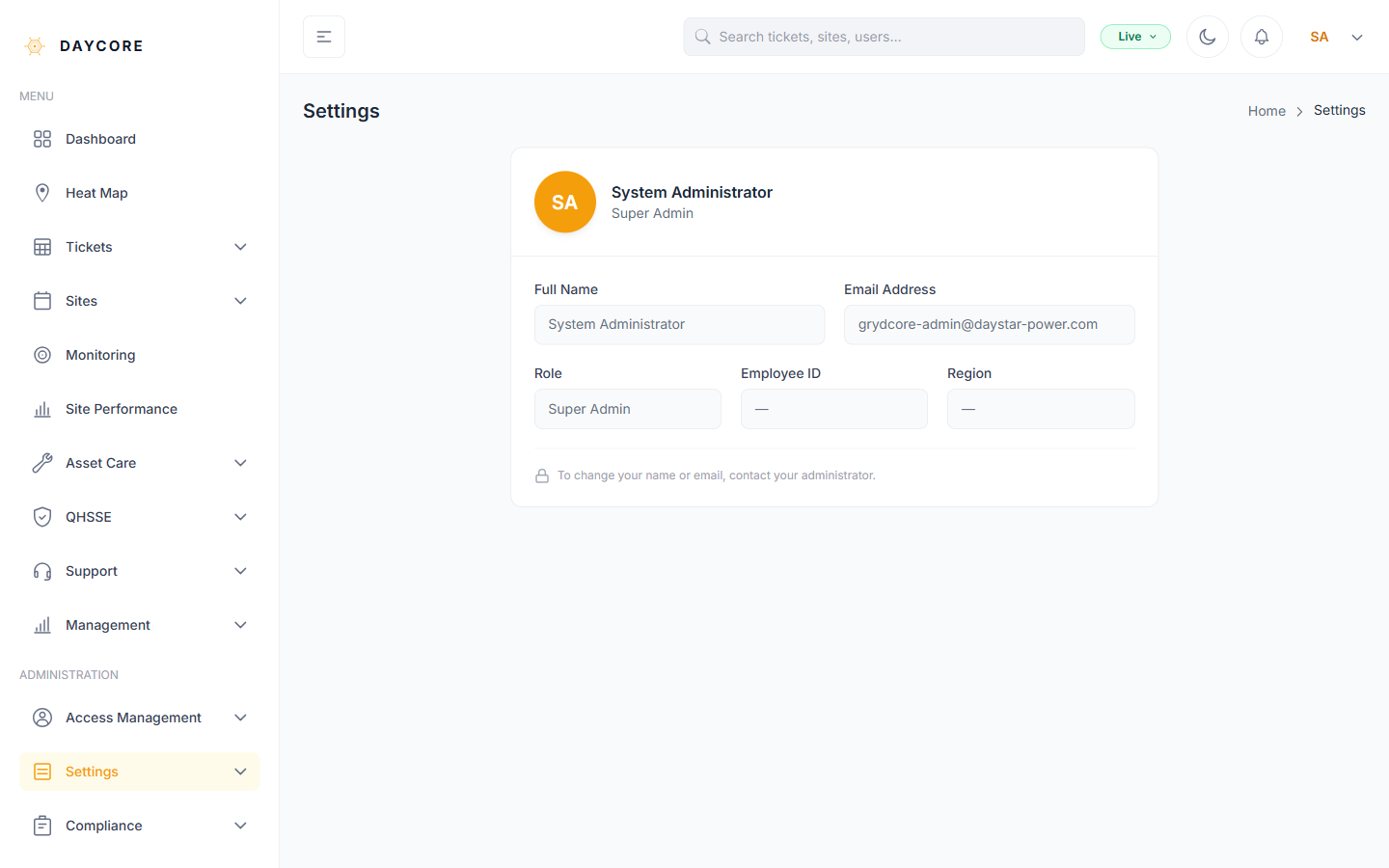Toggle dark mode with moon icon
Viewport: 1389px width, 868px height.
tap(1208, 37)
